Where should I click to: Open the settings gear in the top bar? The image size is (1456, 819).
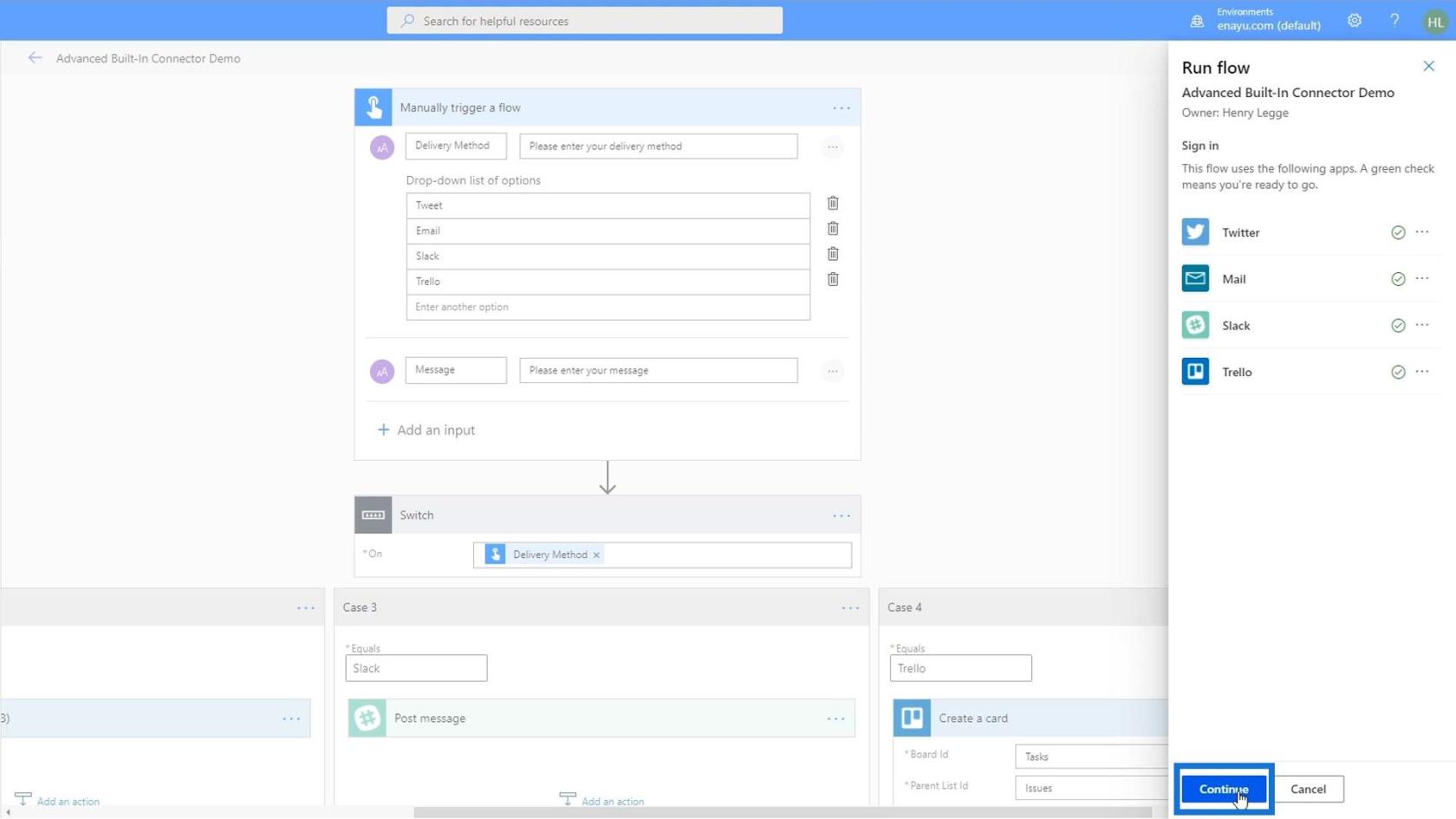click(1354, 20)
